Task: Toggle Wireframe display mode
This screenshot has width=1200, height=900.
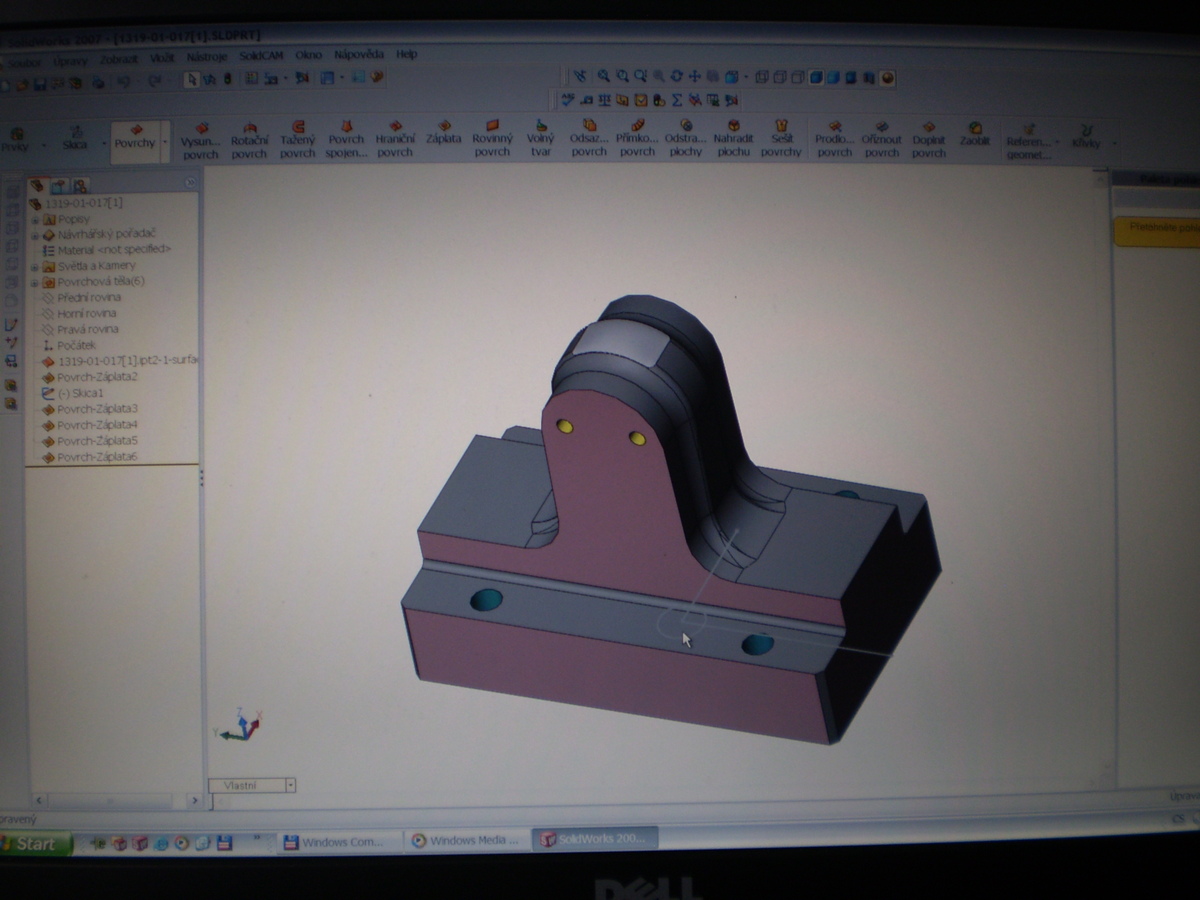Action: pos(762,77)
